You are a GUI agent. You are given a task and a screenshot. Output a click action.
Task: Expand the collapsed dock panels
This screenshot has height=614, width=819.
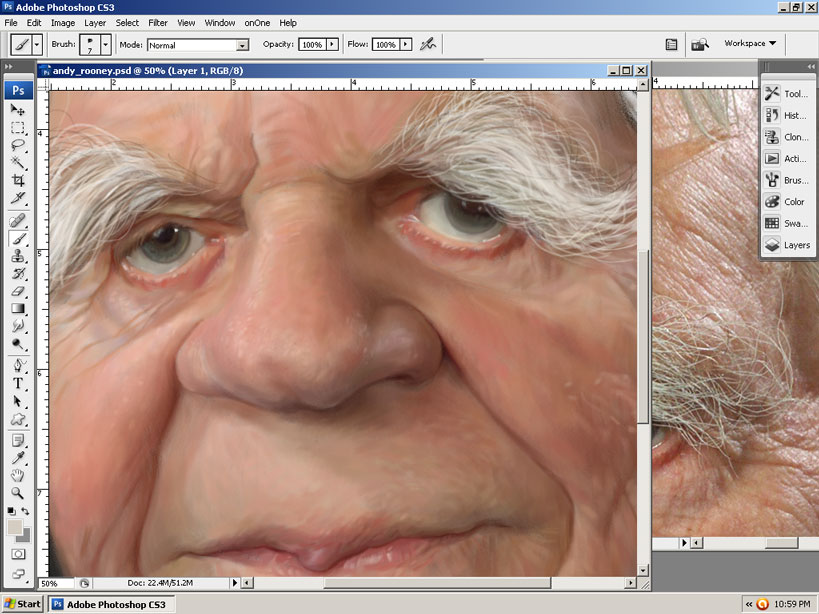(811, 66)
